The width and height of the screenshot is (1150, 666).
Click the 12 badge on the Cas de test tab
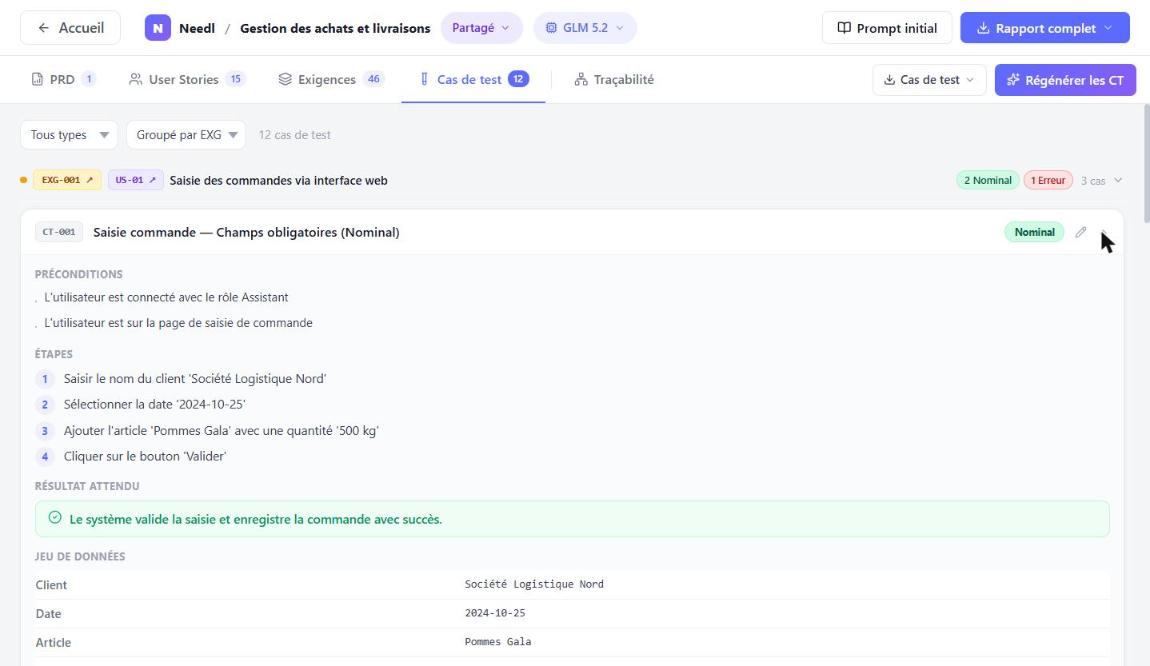pos(518,79)
